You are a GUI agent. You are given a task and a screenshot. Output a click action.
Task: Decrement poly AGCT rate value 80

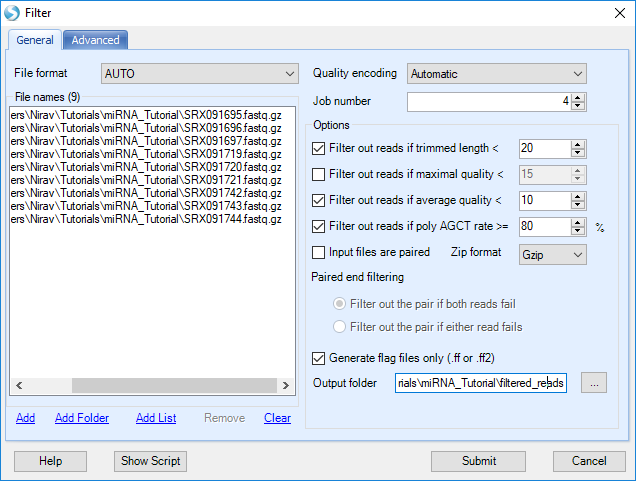(578, 230)
